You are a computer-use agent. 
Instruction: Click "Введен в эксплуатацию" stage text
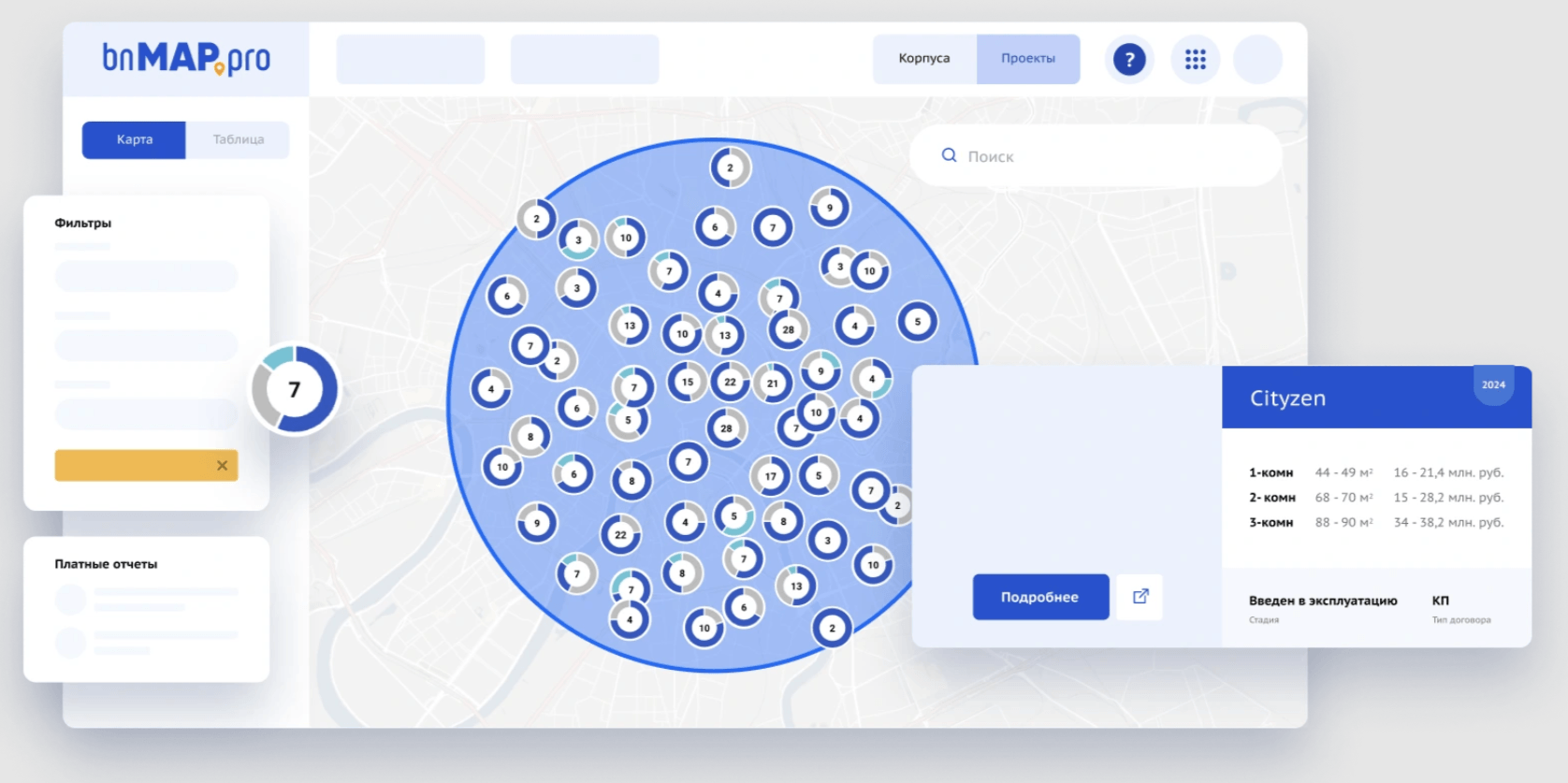click(x=1323, y=601)
